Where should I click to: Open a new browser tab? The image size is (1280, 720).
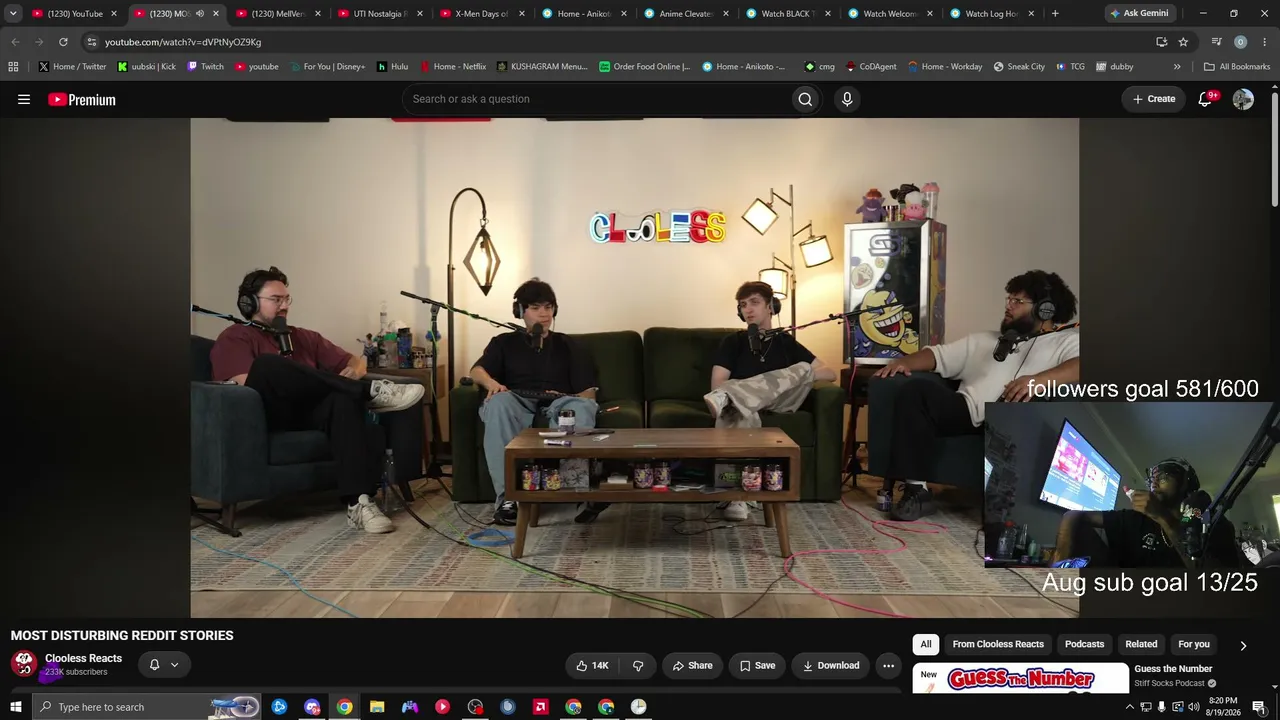tap(1055, 13)
